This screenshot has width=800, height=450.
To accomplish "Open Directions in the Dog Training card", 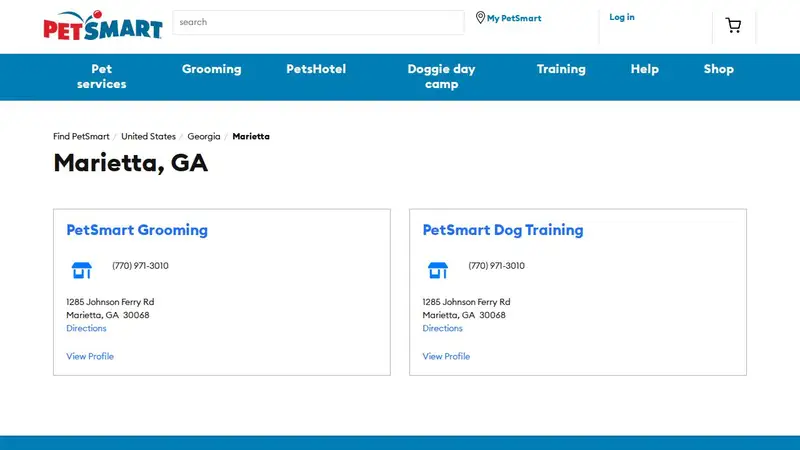I will (442, 328).
